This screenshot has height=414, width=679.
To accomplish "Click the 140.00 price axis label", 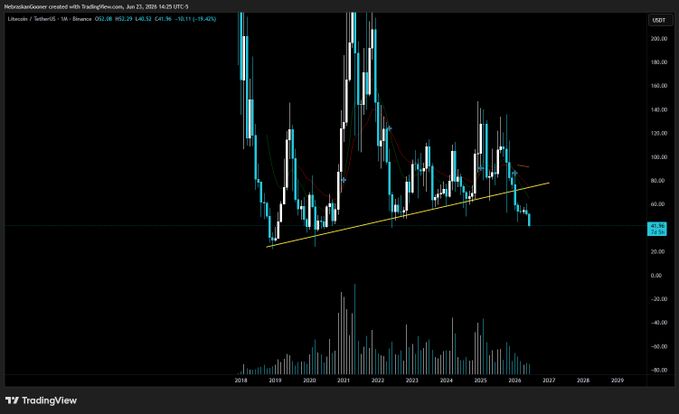I will pos(659,110).
